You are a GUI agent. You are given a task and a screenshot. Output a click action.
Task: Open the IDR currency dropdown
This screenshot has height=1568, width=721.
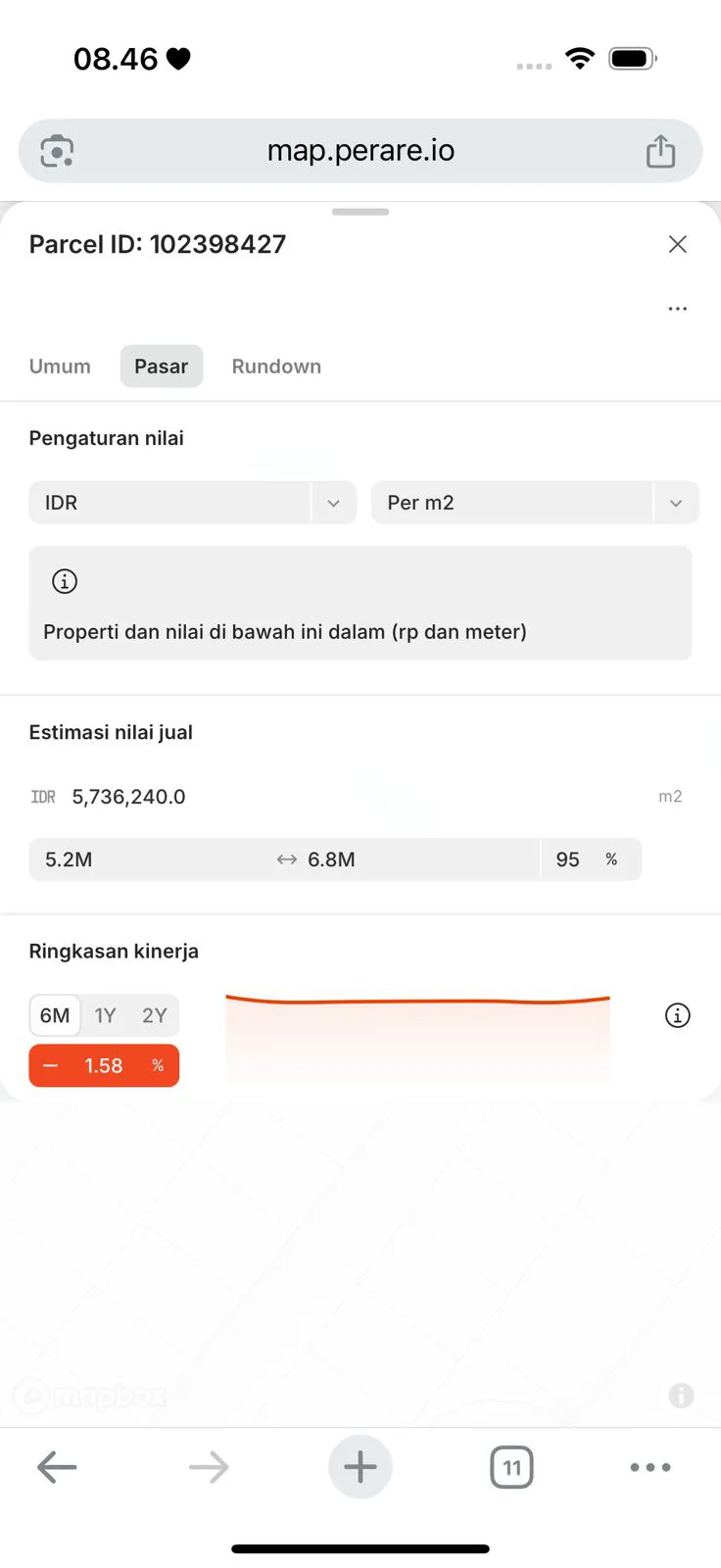coord(192,503)
